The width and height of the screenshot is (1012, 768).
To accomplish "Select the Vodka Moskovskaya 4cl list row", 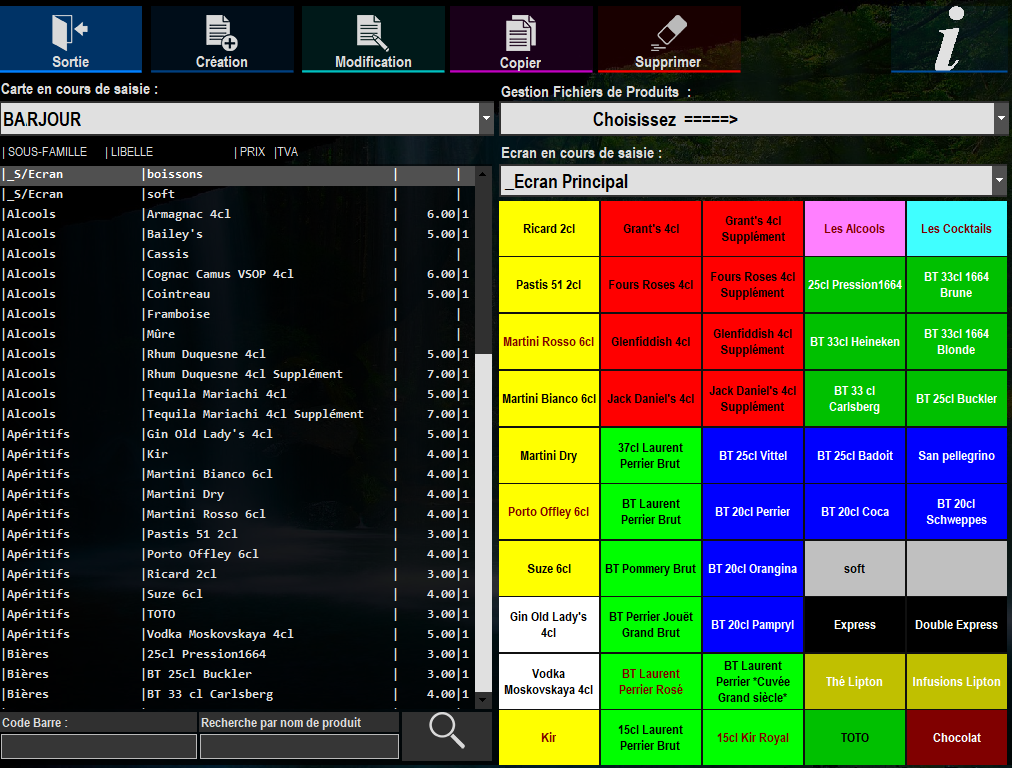I will [219, 634].
